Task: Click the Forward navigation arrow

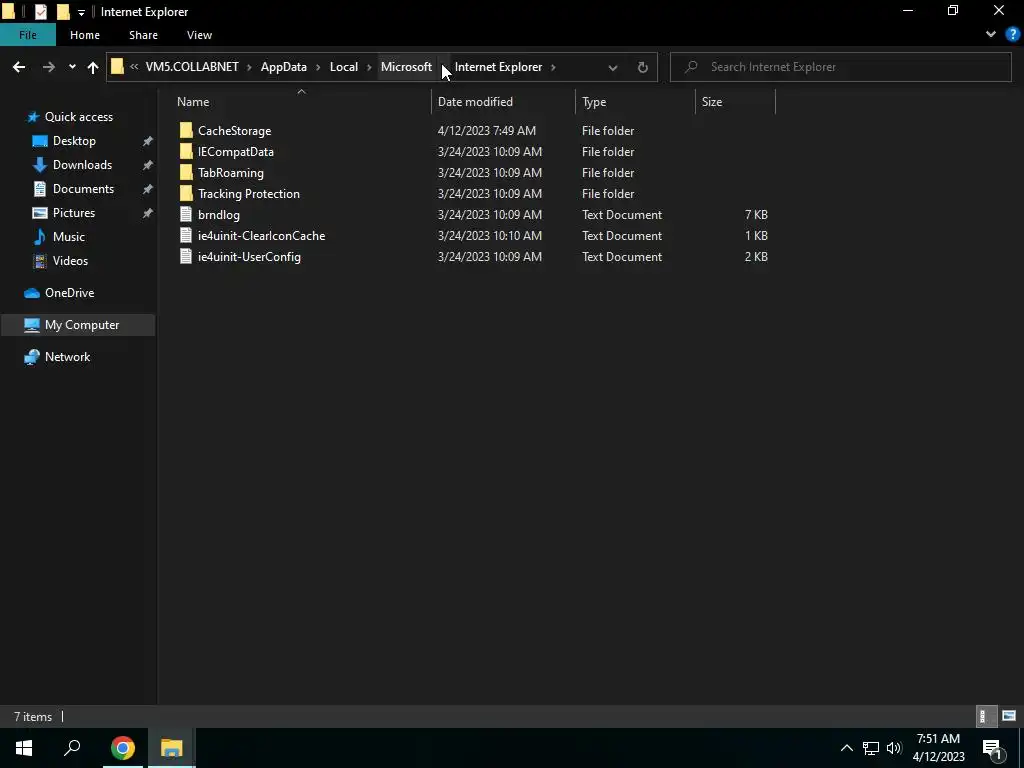Action: 48,67
